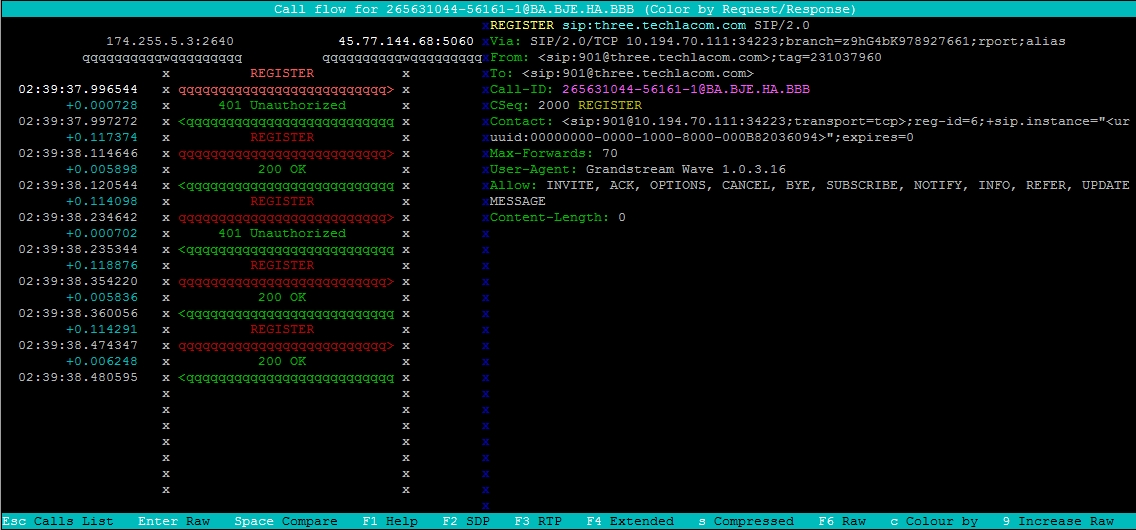The width and height of the screenshot is (1136, 530).
Task: Click the Call-ID header line in raw panel
Action: 650,89
